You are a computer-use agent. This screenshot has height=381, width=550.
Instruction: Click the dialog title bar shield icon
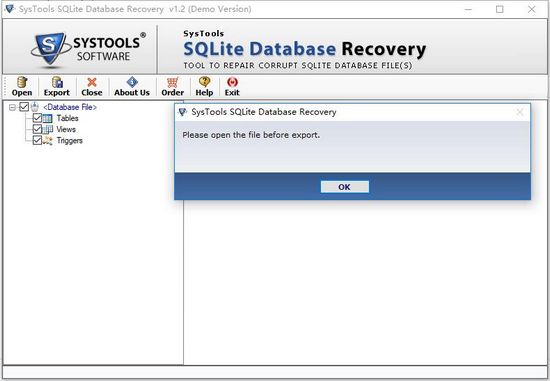click(182, 112)
